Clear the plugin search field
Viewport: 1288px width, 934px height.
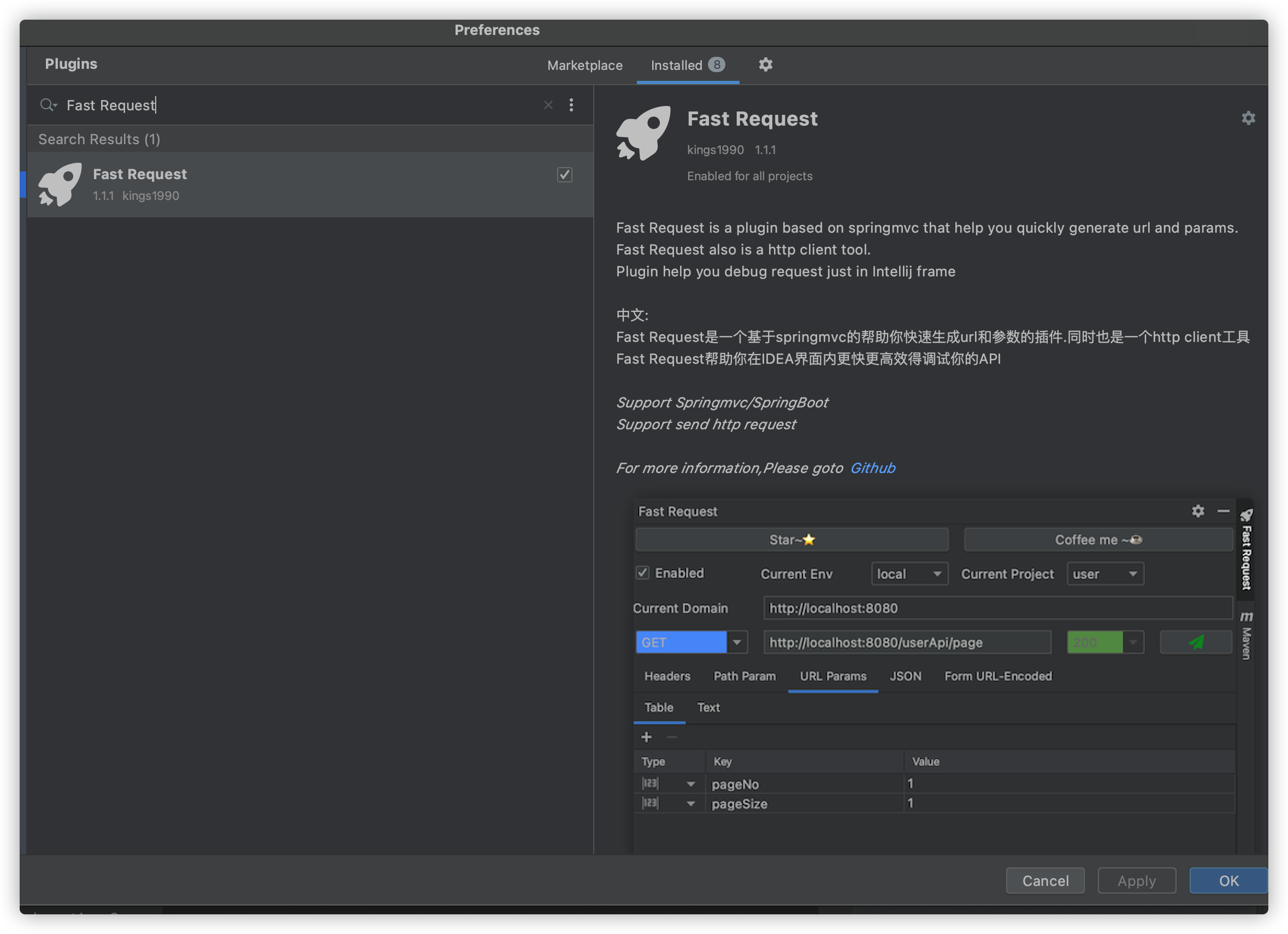tap(548, 105)
